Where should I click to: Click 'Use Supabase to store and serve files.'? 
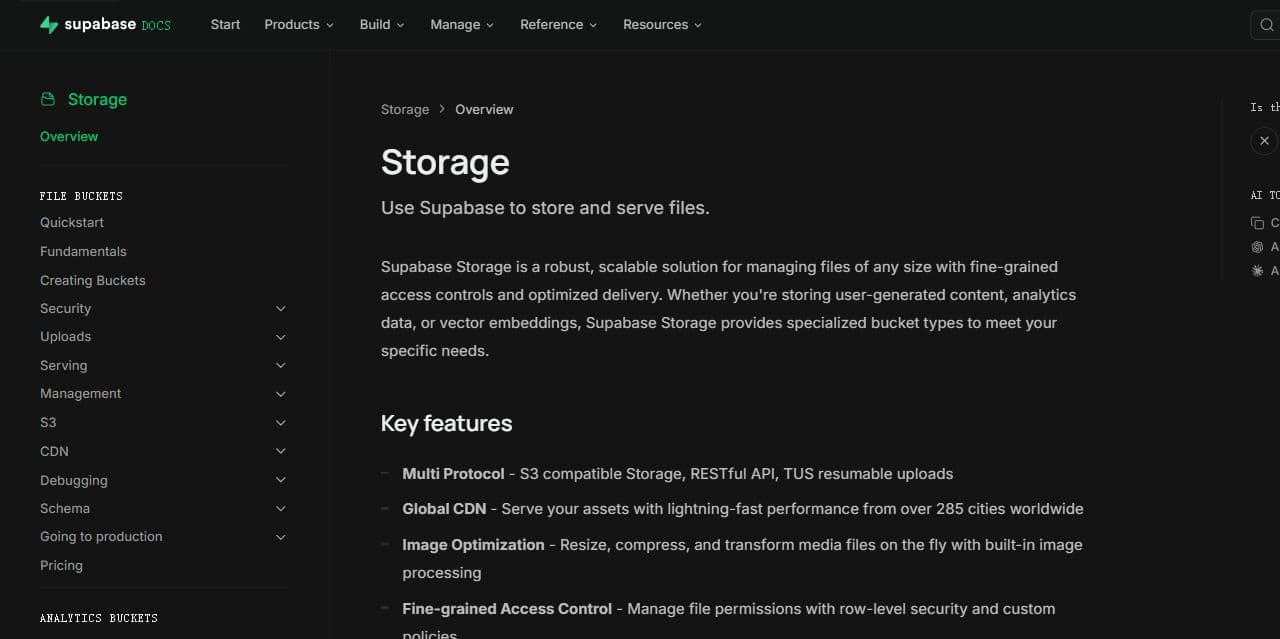click(x=545, y=208)
